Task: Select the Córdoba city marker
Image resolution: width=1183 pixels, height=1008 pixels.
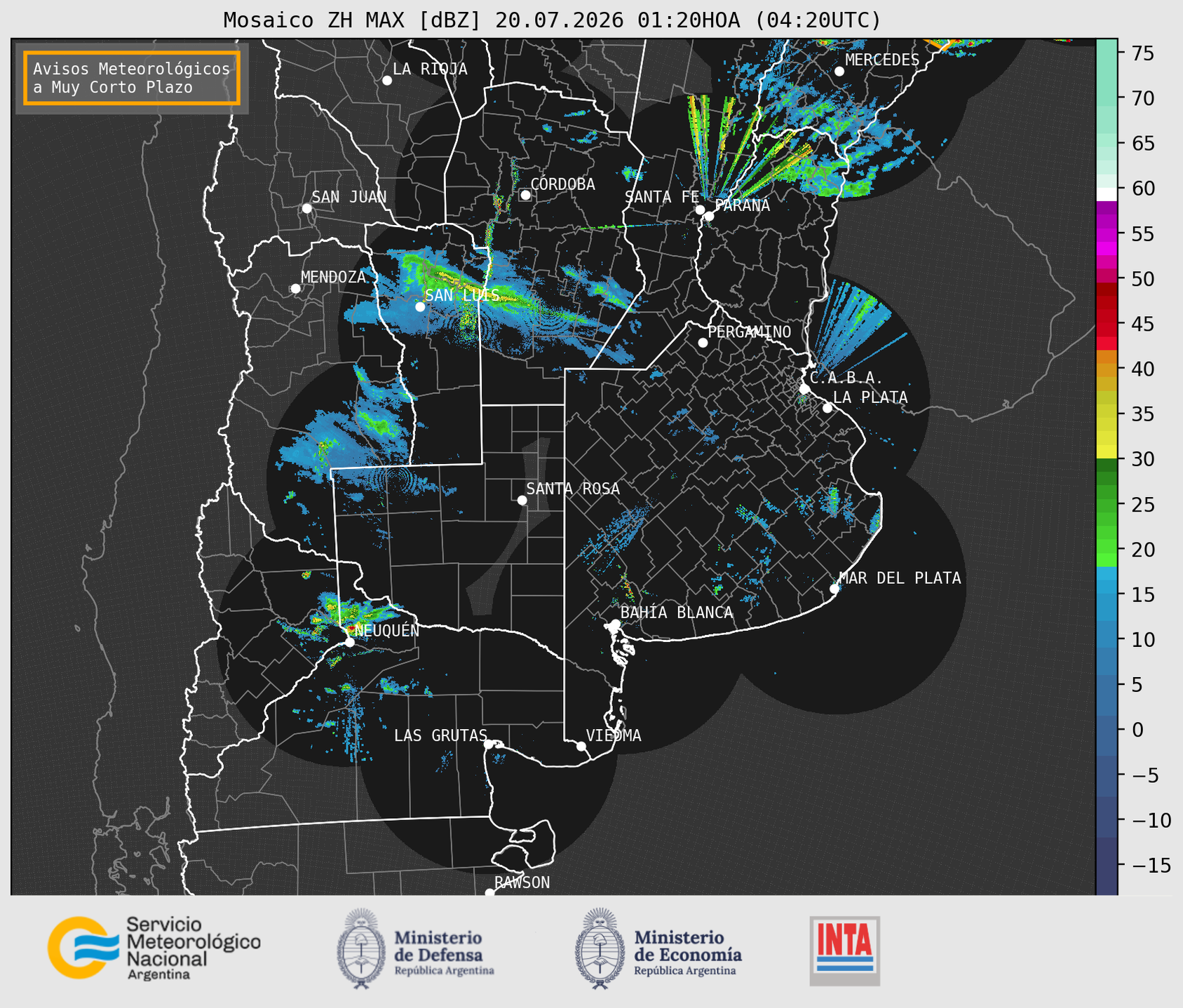Action: (525, 195)
